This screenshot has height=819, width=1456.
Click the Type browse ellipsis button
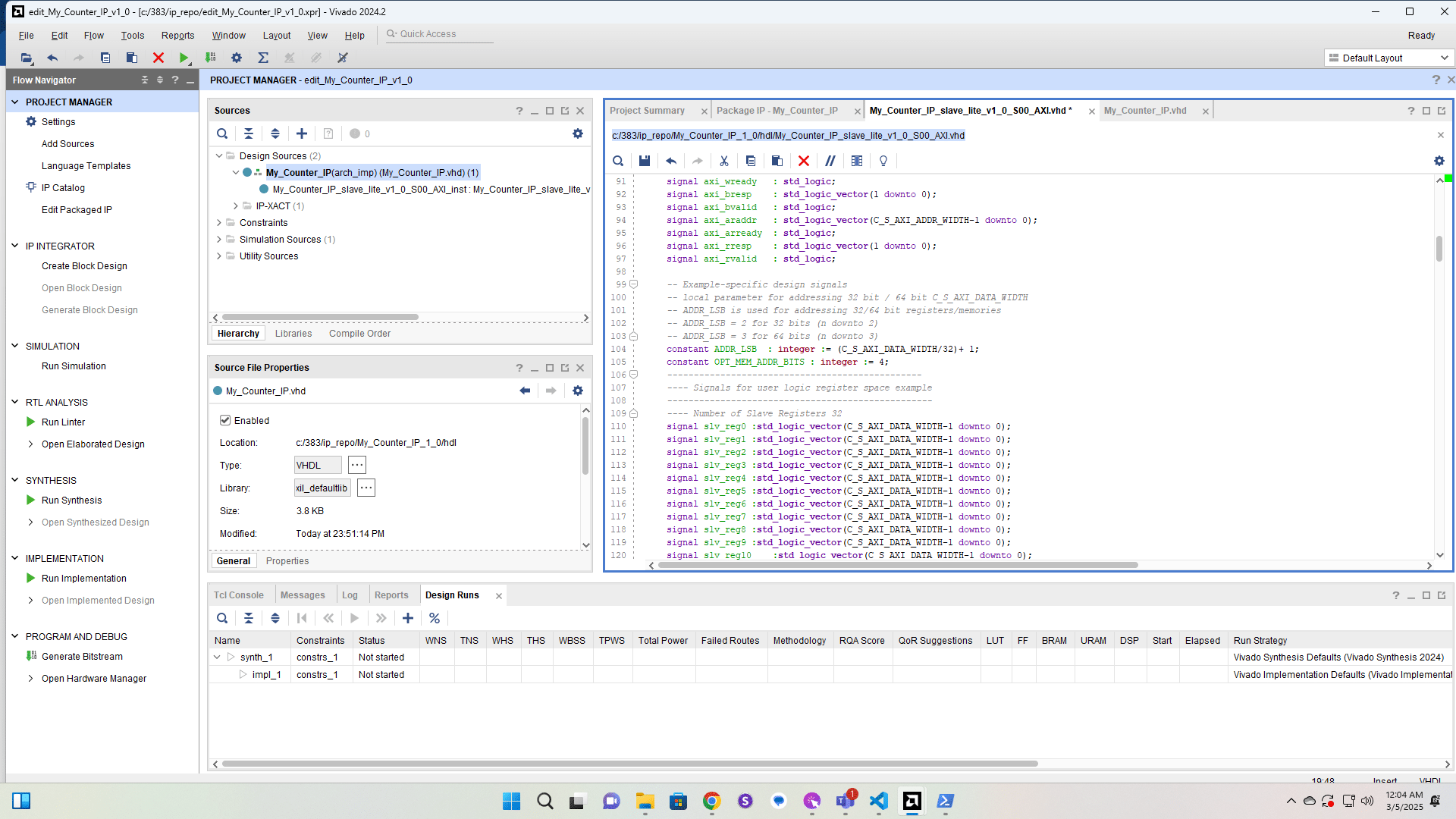pyautogui.click(x=356, y=465)
